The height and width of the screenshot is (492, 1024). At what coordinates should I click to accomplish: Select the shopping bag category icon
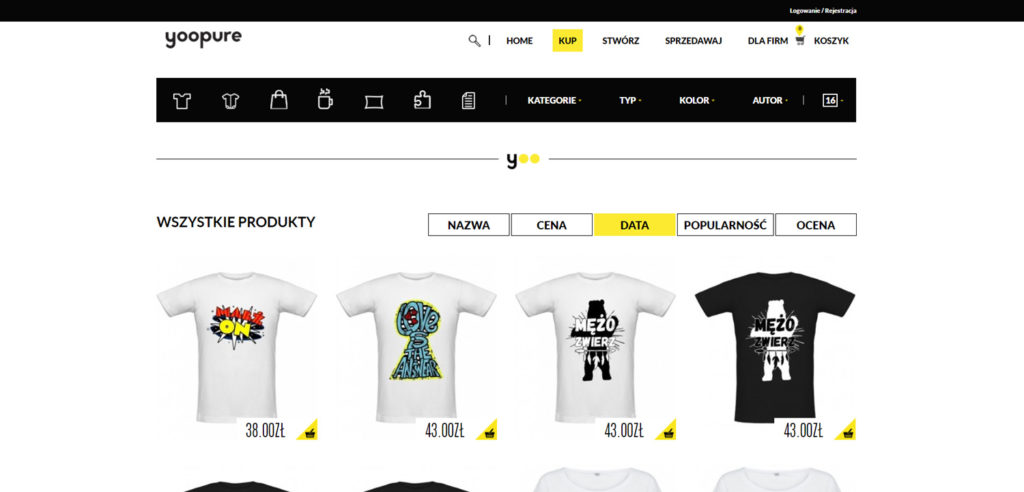tap(279, 100)
